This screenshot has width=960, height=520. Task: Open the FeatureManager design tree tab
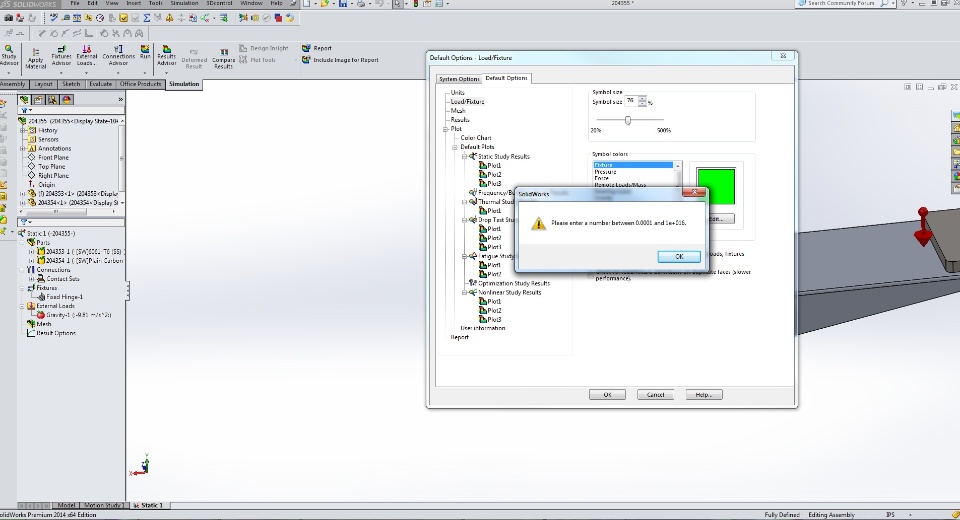pos(24,99)
